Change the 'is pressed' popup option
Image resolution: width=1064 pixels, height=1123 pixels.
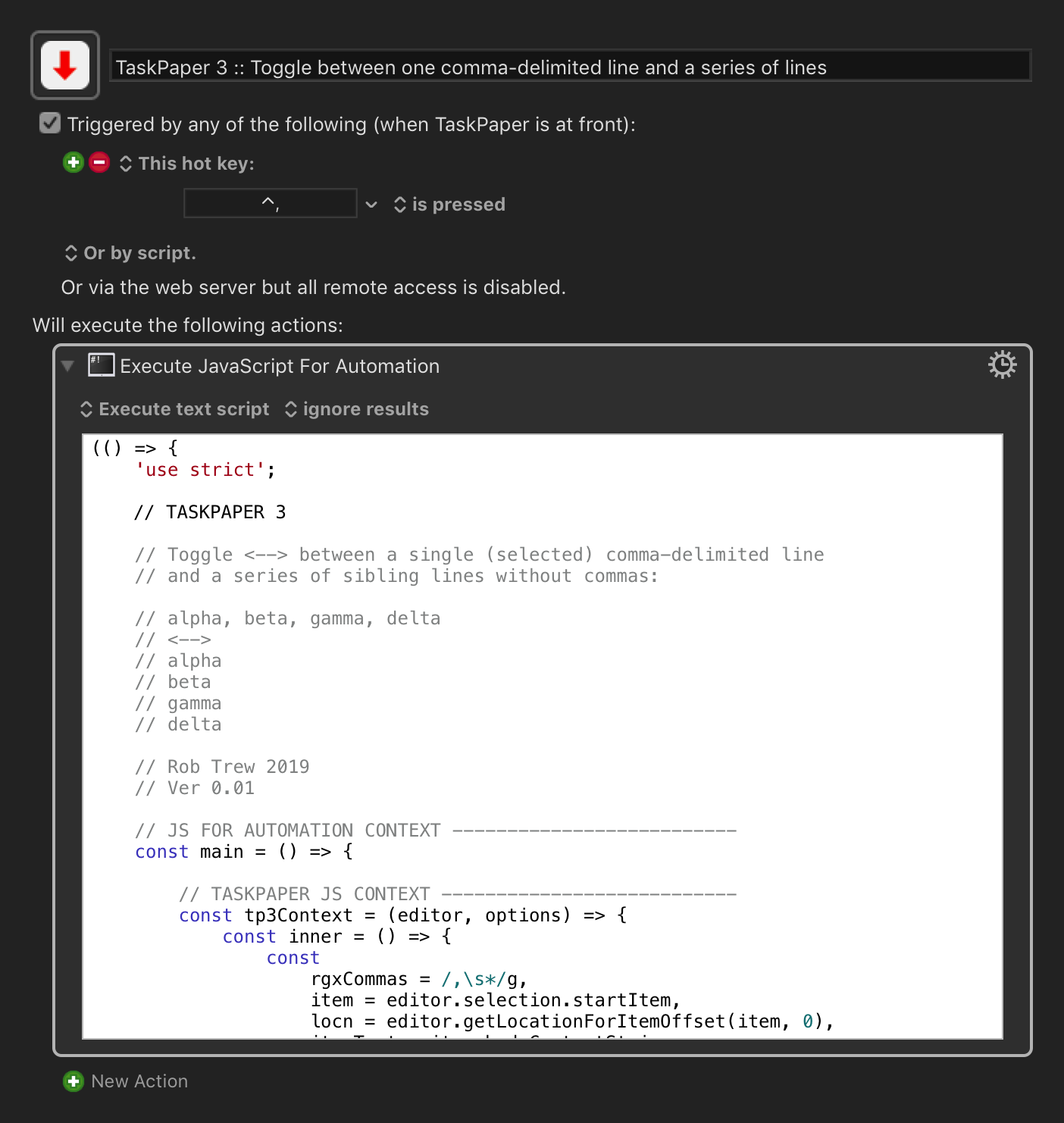tap(449, 205)
